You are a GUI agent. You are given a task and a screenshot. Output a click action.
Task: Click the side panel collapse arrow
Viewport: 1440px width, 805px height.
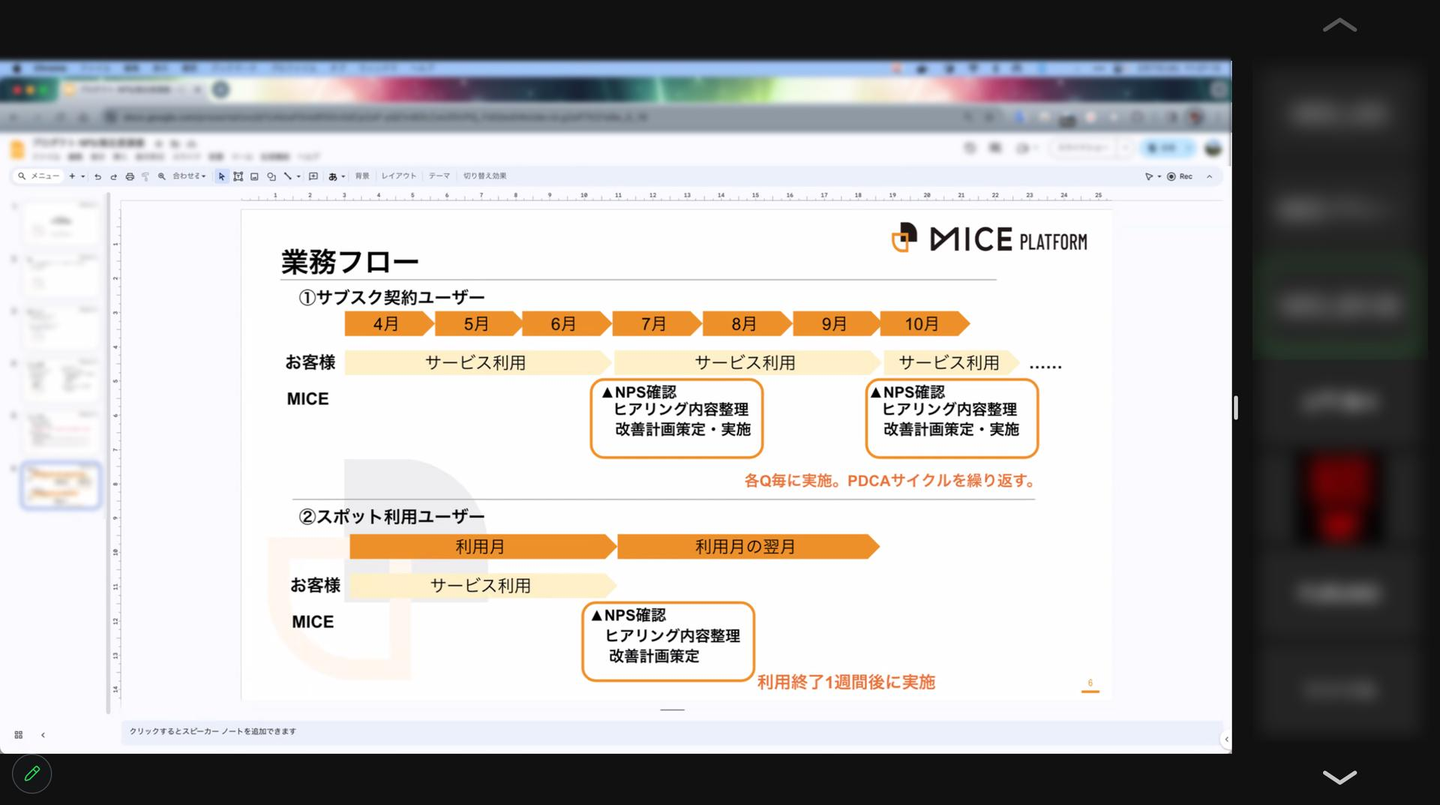(1227, 739)
